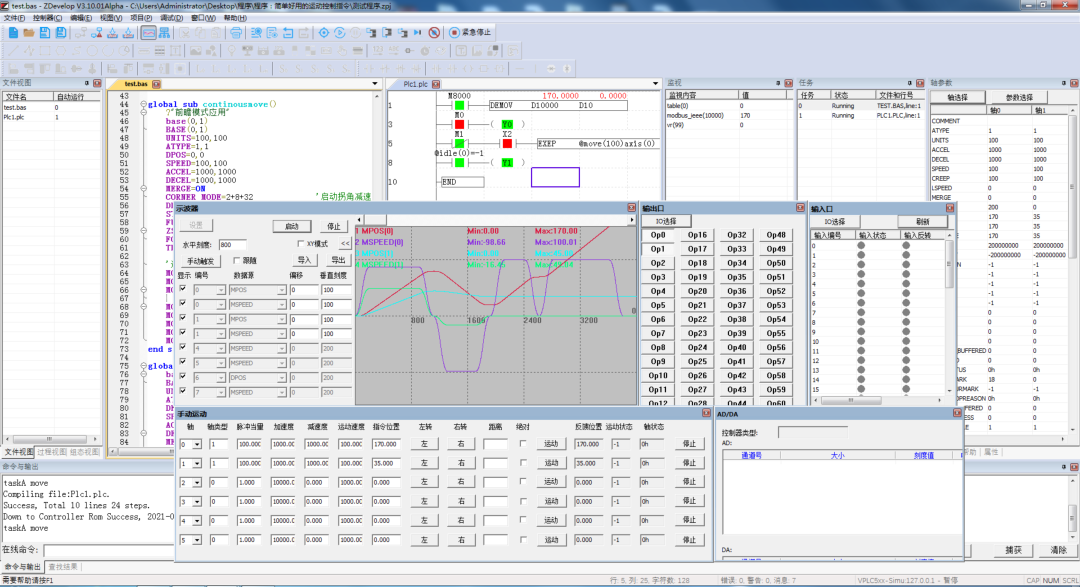The image size is (1080, 587).
Task: Click the Print icon in the toolbar
Action: [x=236, y=33]
